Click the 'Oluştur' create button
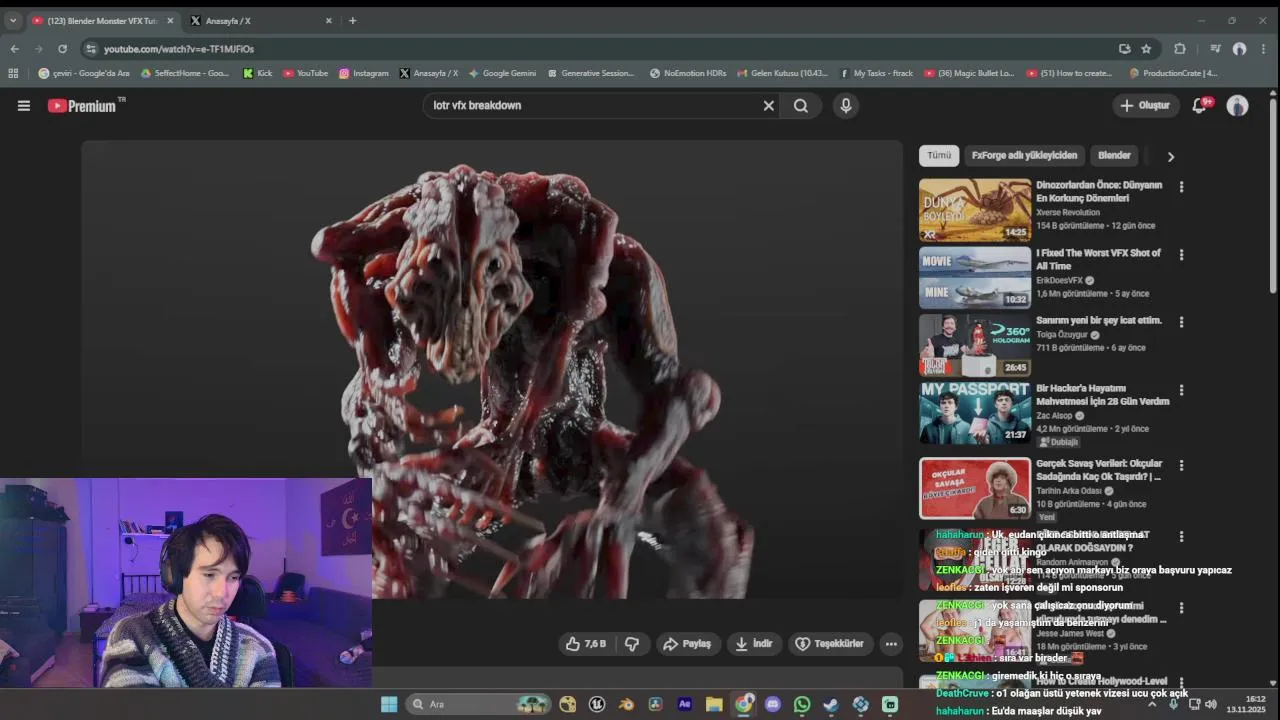Screen dimensions: 1280x720 pos(1144,106)
